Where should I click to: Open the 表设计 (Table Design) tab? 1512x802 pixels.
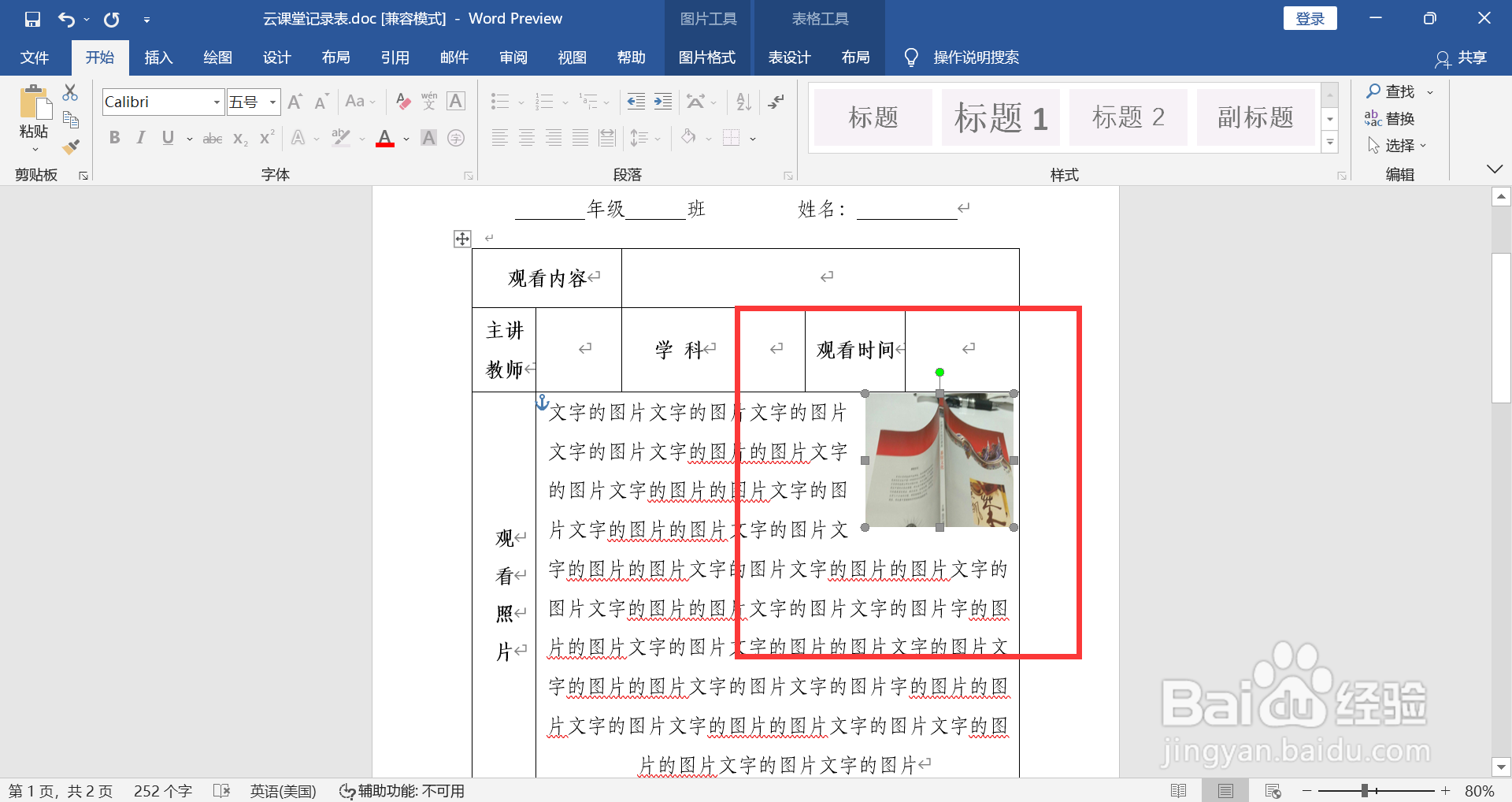pyautogui.click(x=788, y=57)
